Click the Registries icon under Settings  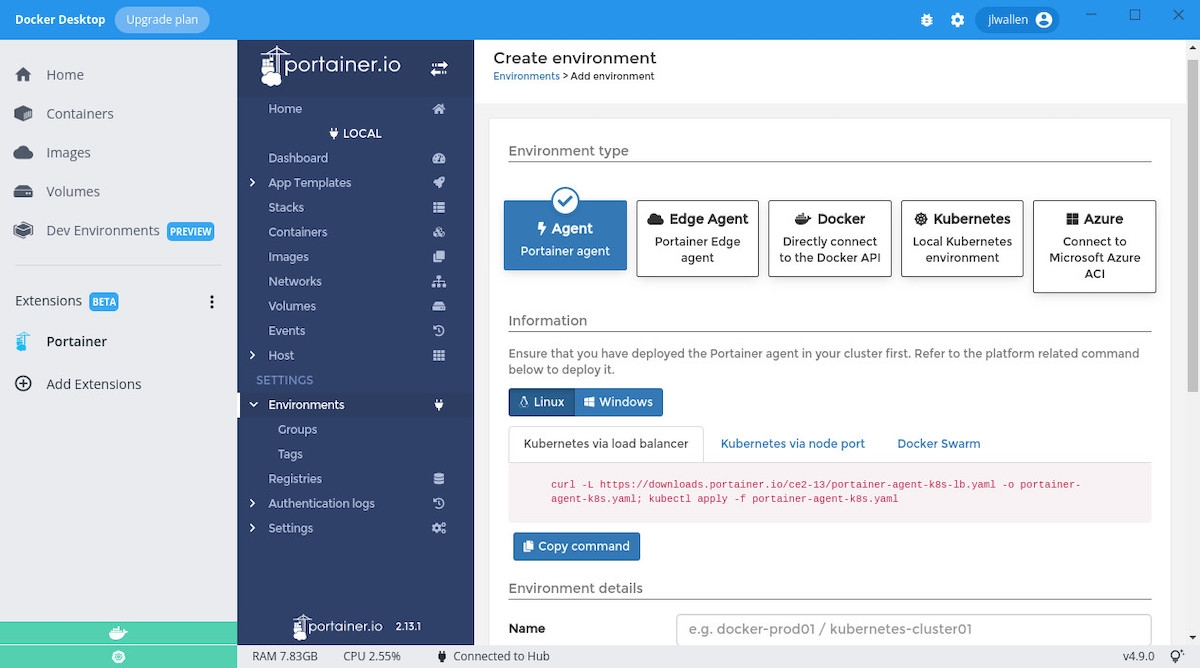(x=438, y=478)
